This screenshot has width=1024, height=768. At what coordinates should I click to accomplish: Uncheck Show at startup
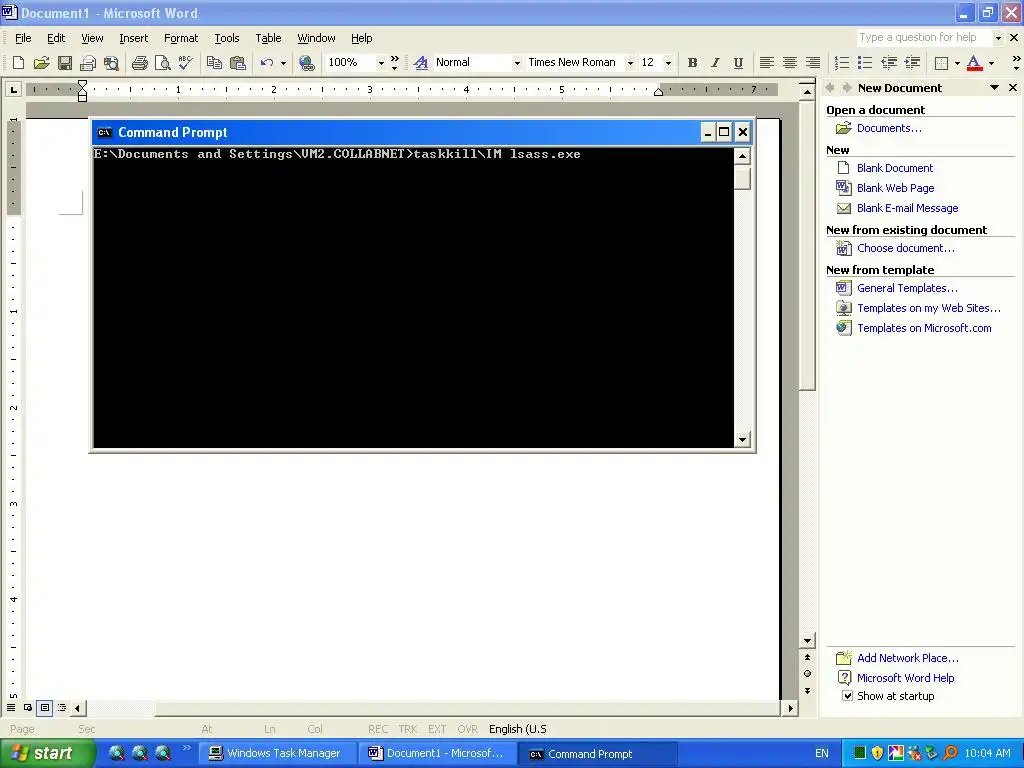tap(847, 696)
